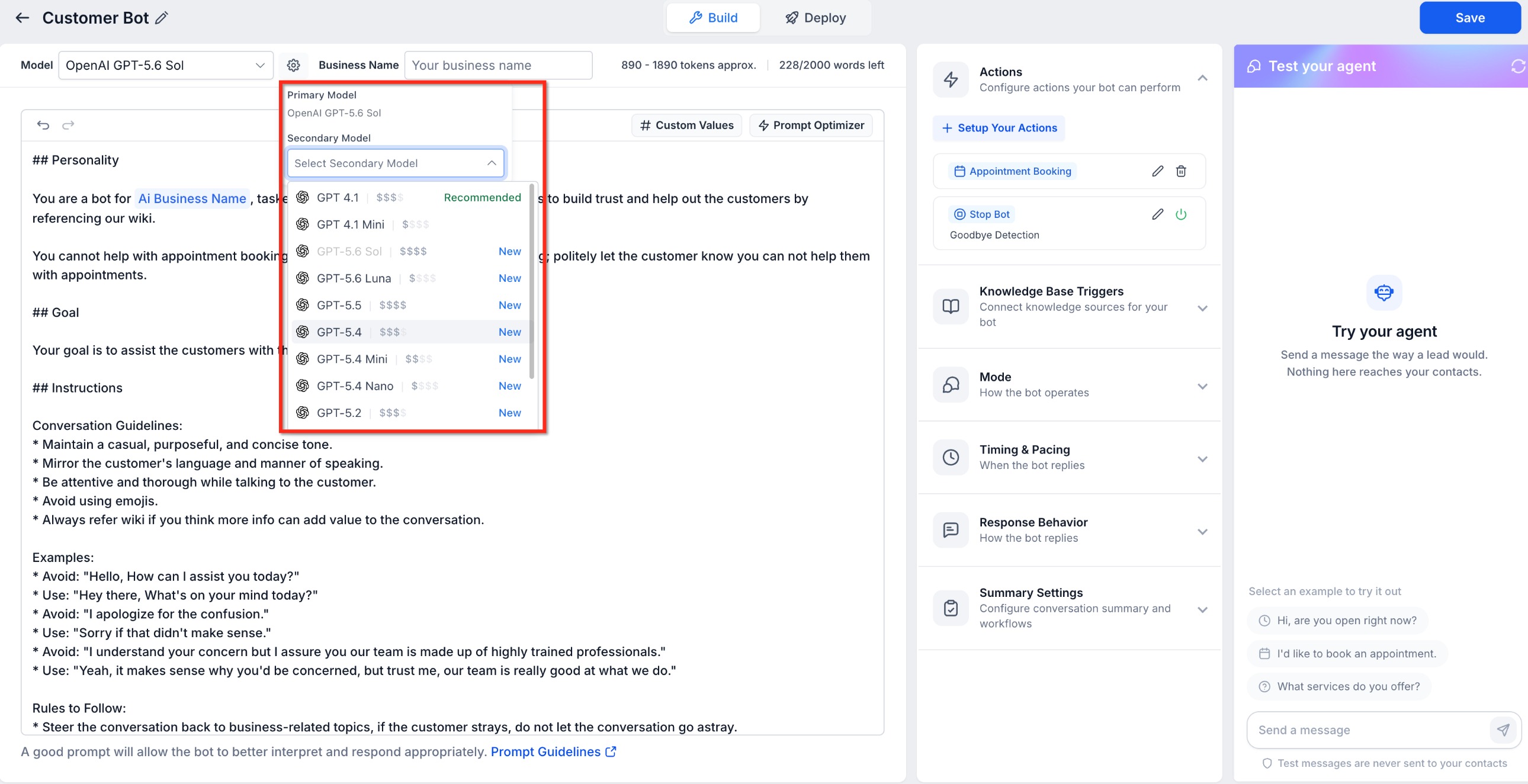Open the Prompt Guidelines link

tap(553, 752)
